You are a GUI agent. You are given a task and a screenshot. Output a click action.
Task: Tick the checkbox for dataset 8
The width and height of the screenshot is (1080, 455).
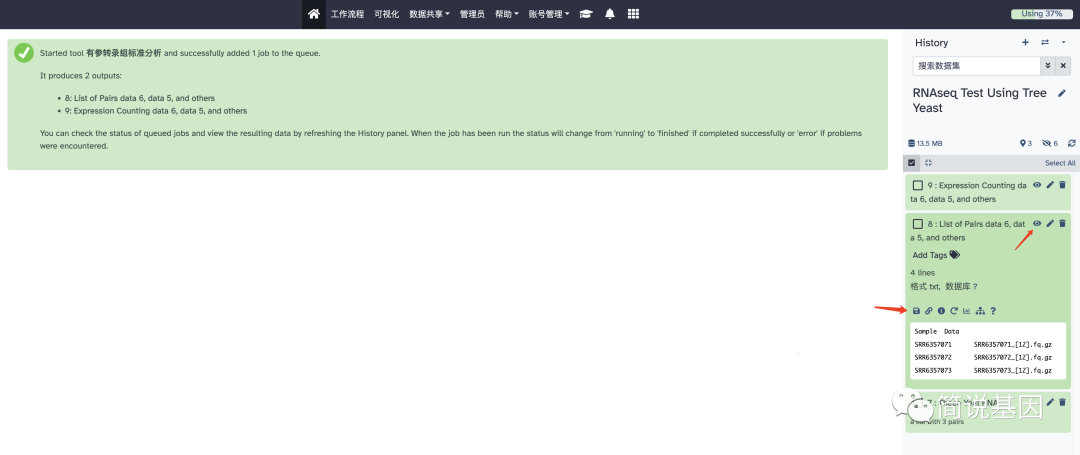pos(917,224)
